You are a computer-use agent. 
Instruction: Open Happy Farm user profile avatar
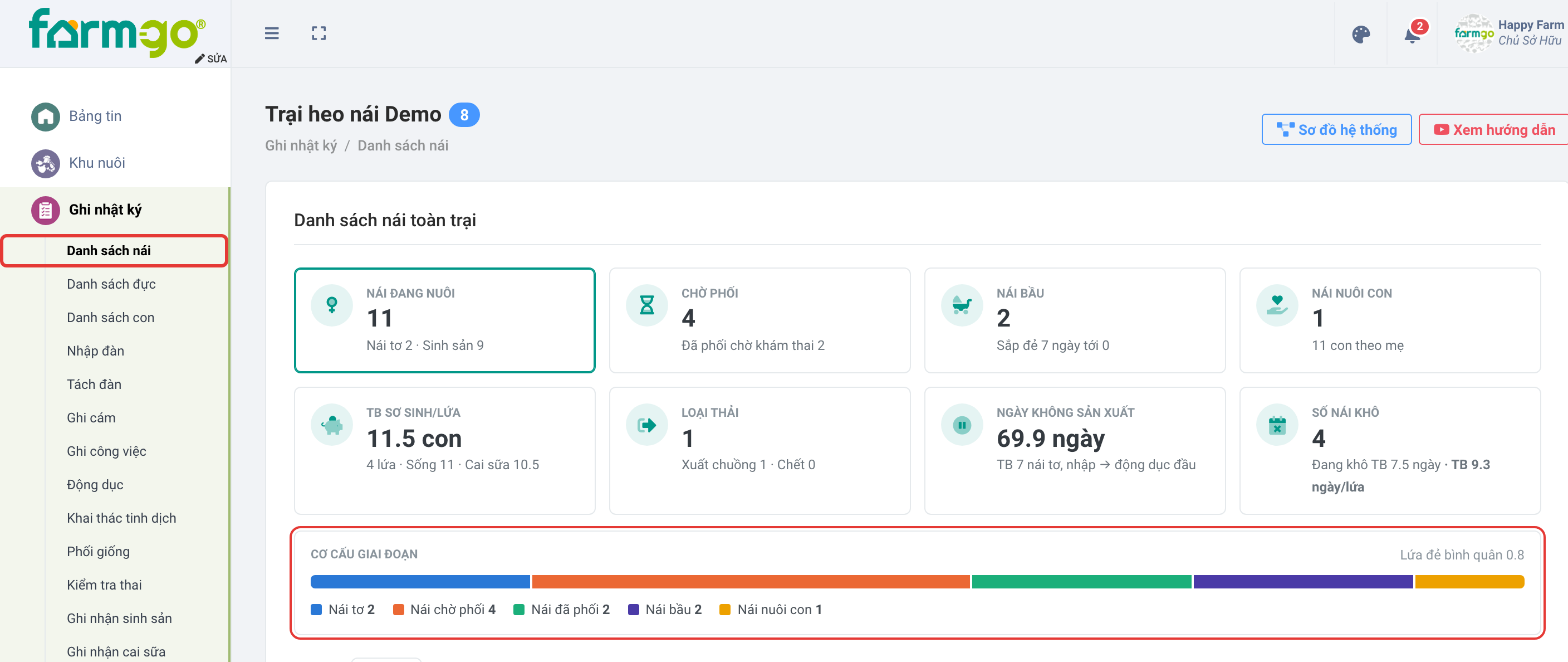tap(1474, 33)
